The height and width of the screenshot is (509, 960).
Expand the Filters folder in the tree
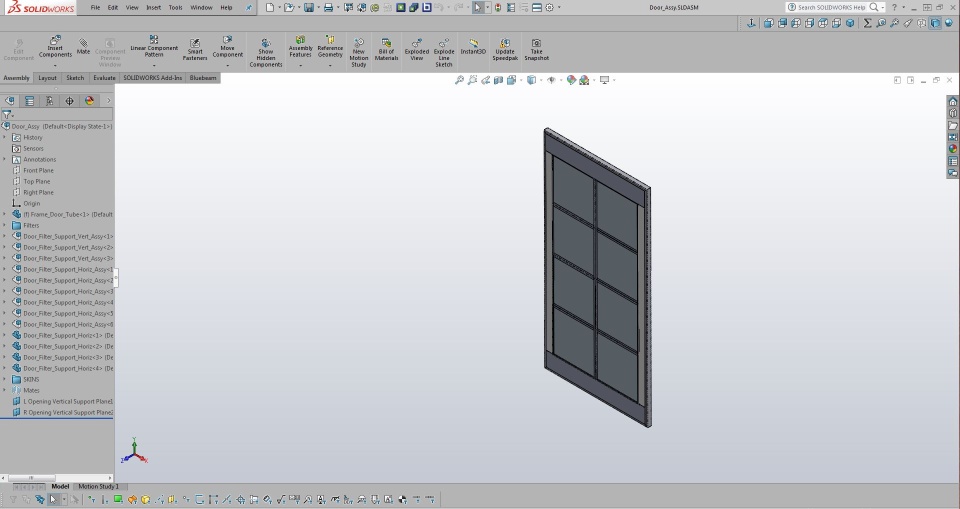tap(4, 225)
